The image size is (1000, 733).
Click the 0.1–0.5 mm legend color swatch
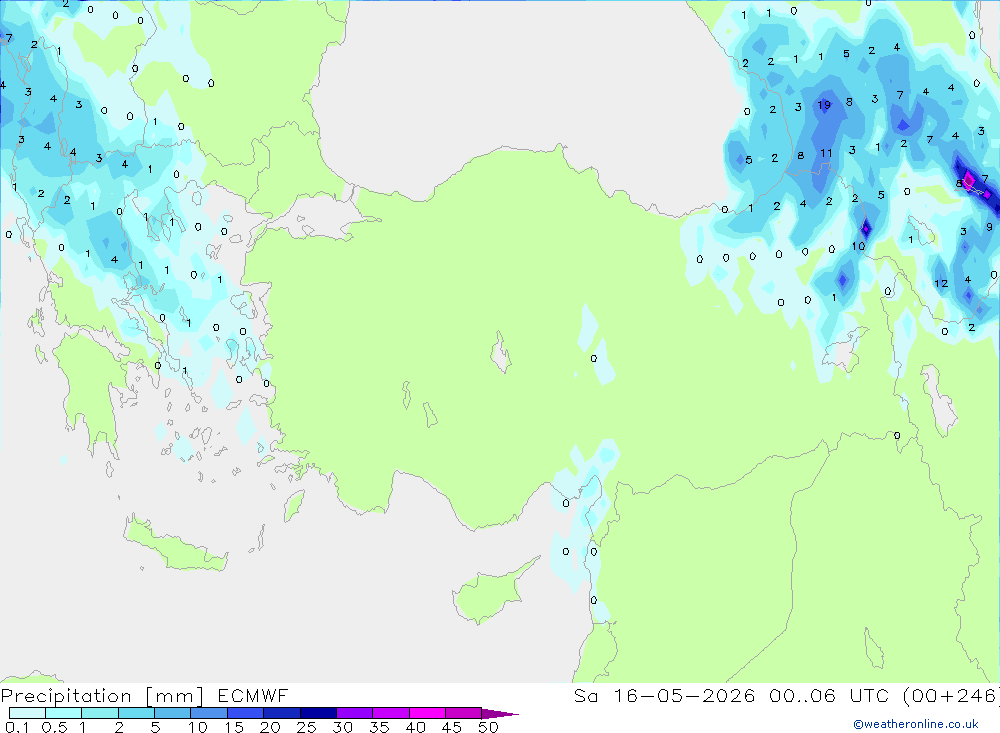pyautogui.click(x=27, y=713)
